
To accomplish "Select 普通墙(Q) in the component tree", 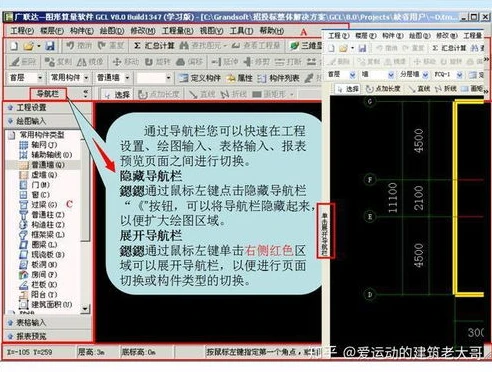I will (x=42, y=165).
